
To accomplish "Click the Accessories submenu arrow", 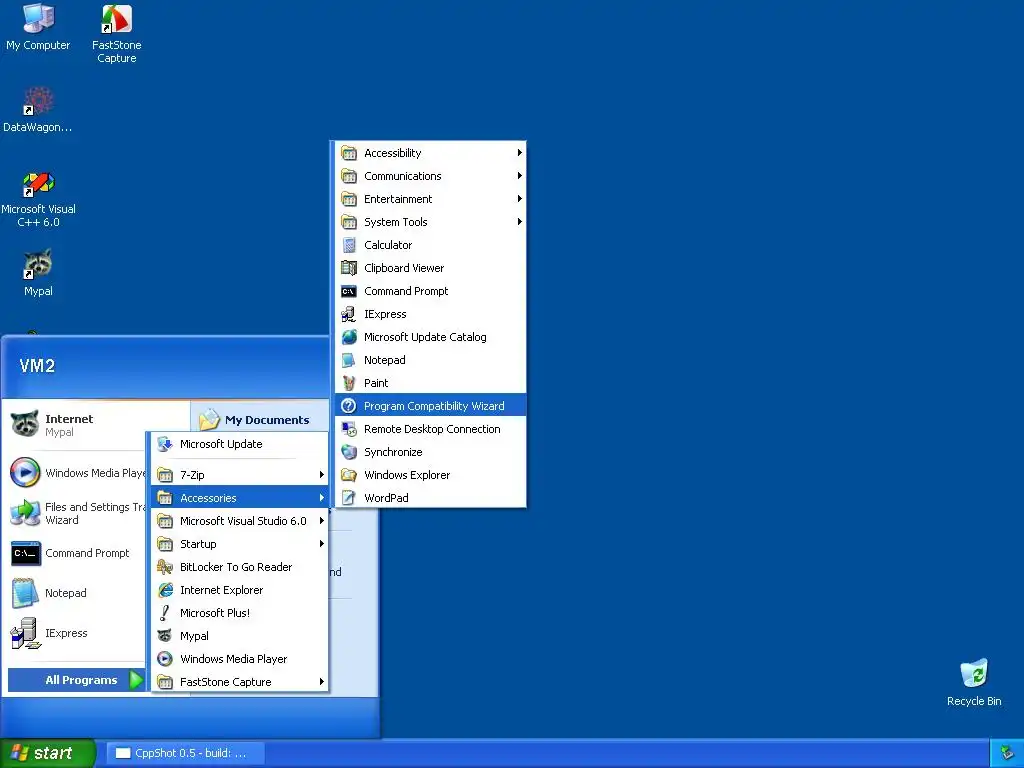I will (321, 498).
